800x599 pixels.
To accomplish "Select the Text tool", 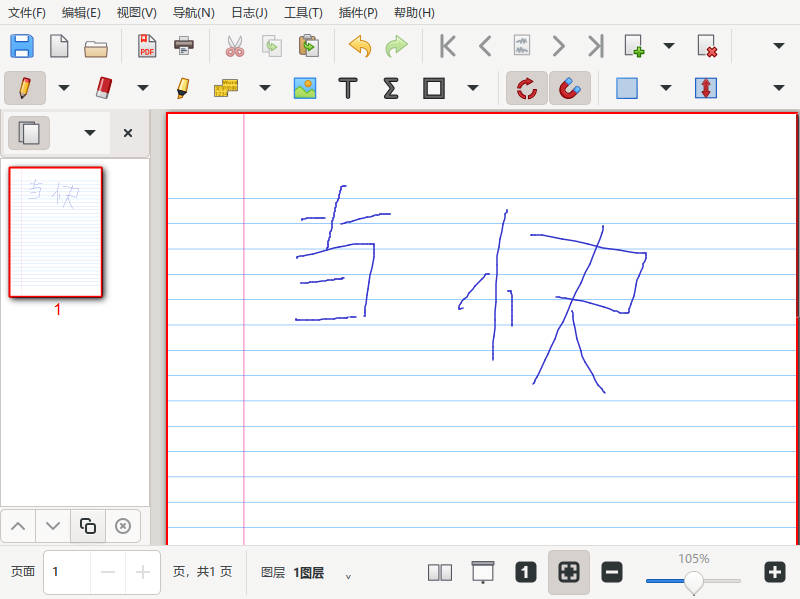I will [348, 88].
